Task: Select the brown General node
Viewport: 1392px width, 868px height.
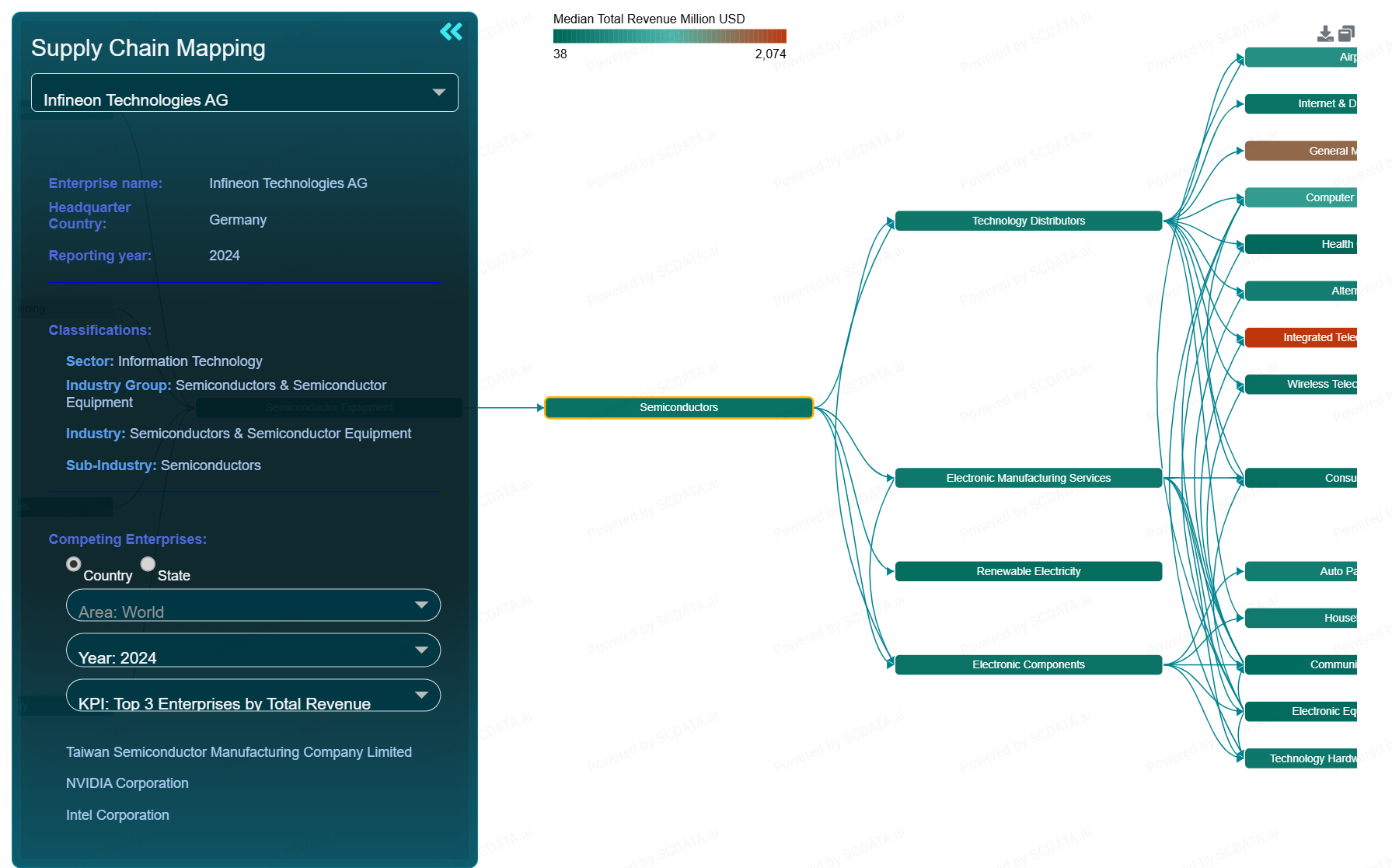Action: (x=1301, y=152)
